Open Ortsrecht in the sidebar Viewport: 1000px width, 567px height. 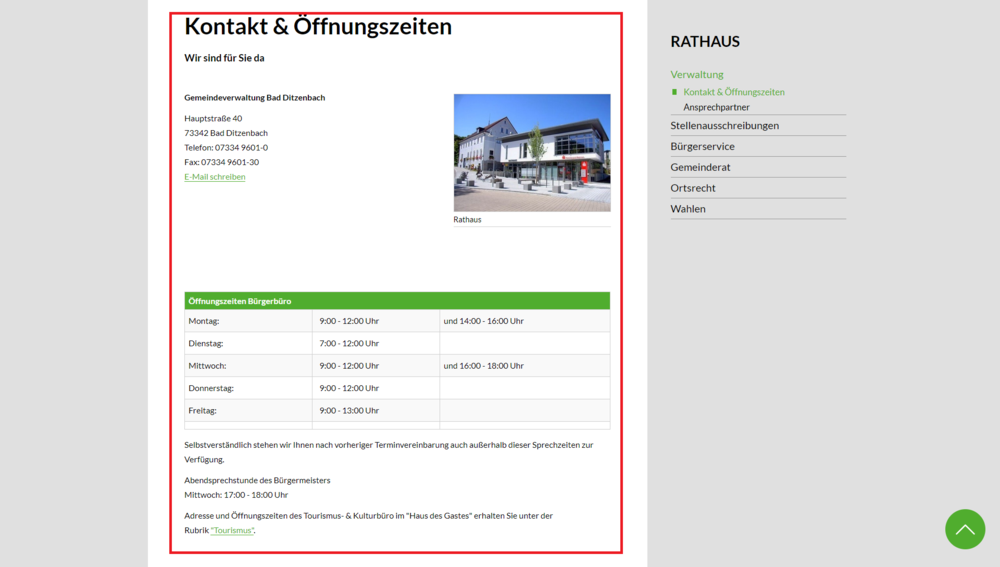[693, 188]
